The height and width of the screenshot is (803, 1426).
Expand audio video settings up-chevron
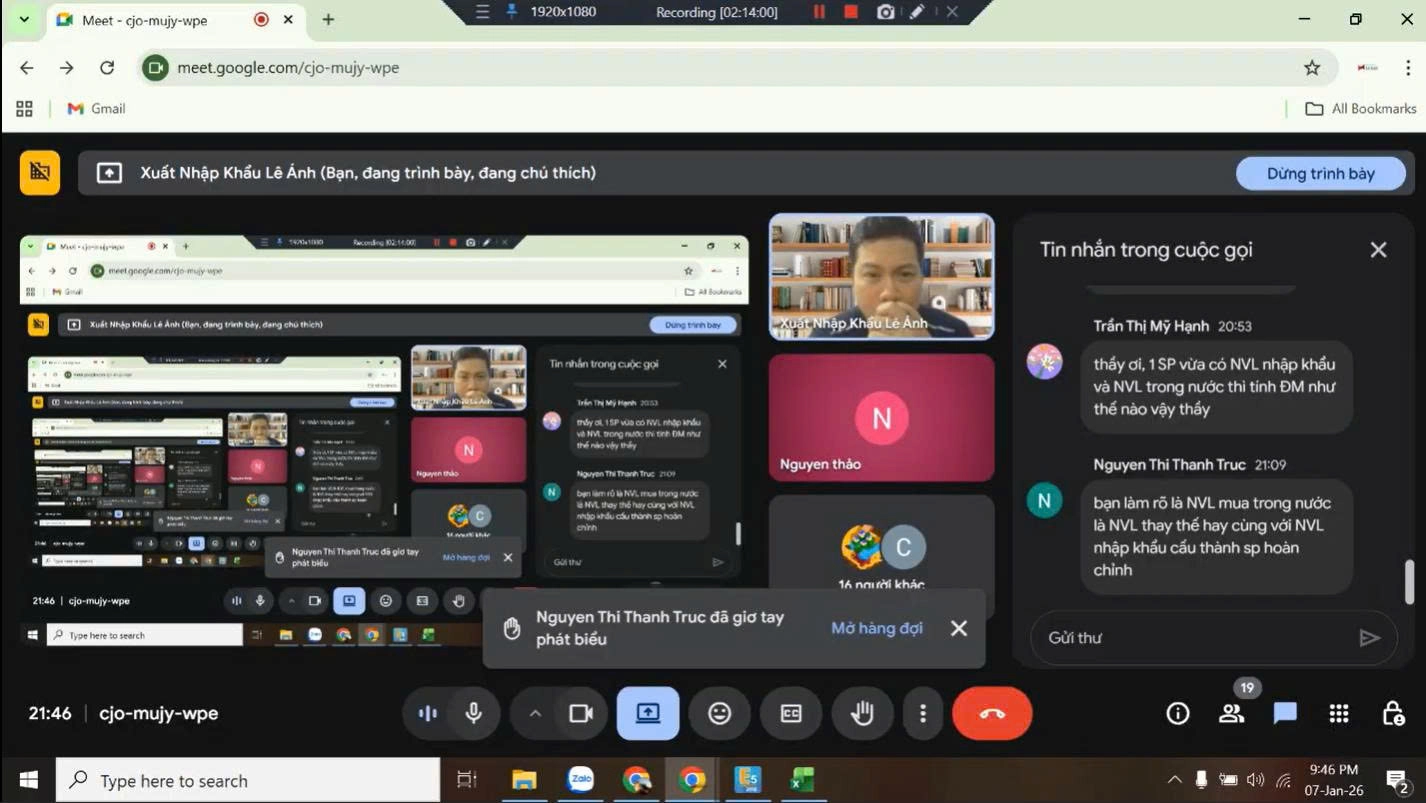click(x=535, y=713)
